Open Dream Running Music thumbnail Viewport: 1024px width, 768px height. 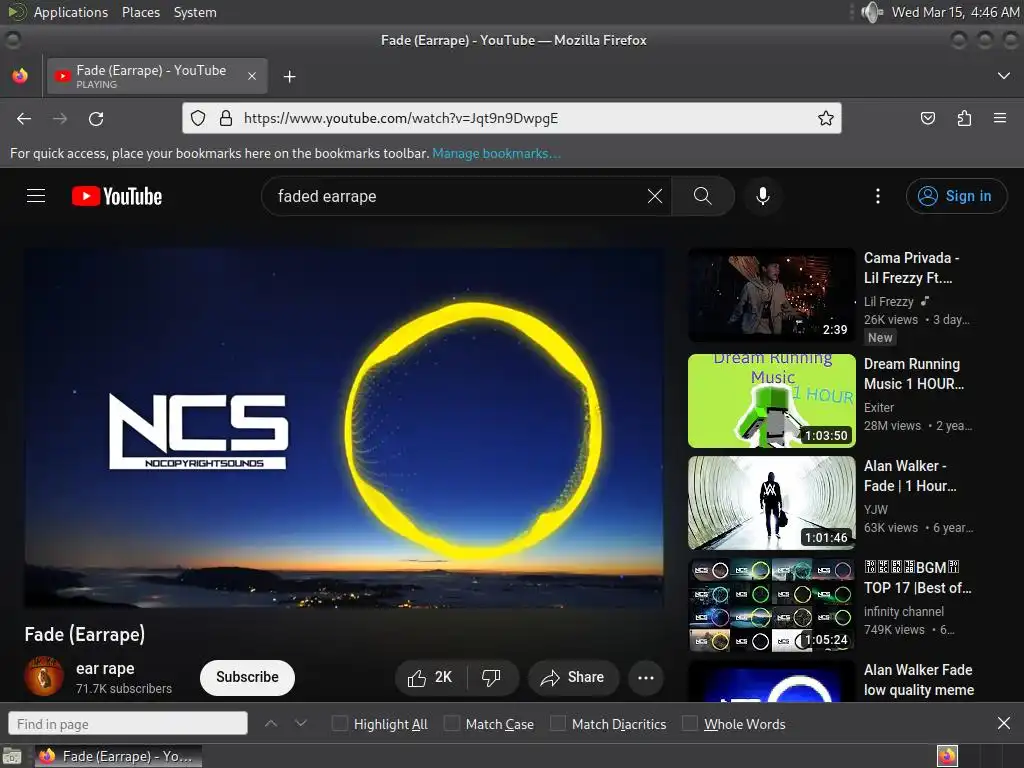tap(771, 400)
